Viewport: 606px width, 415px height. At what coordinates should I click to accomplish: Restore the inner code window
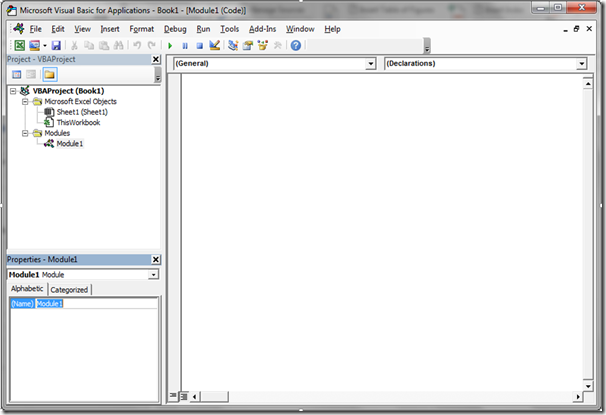click(576, 29)
